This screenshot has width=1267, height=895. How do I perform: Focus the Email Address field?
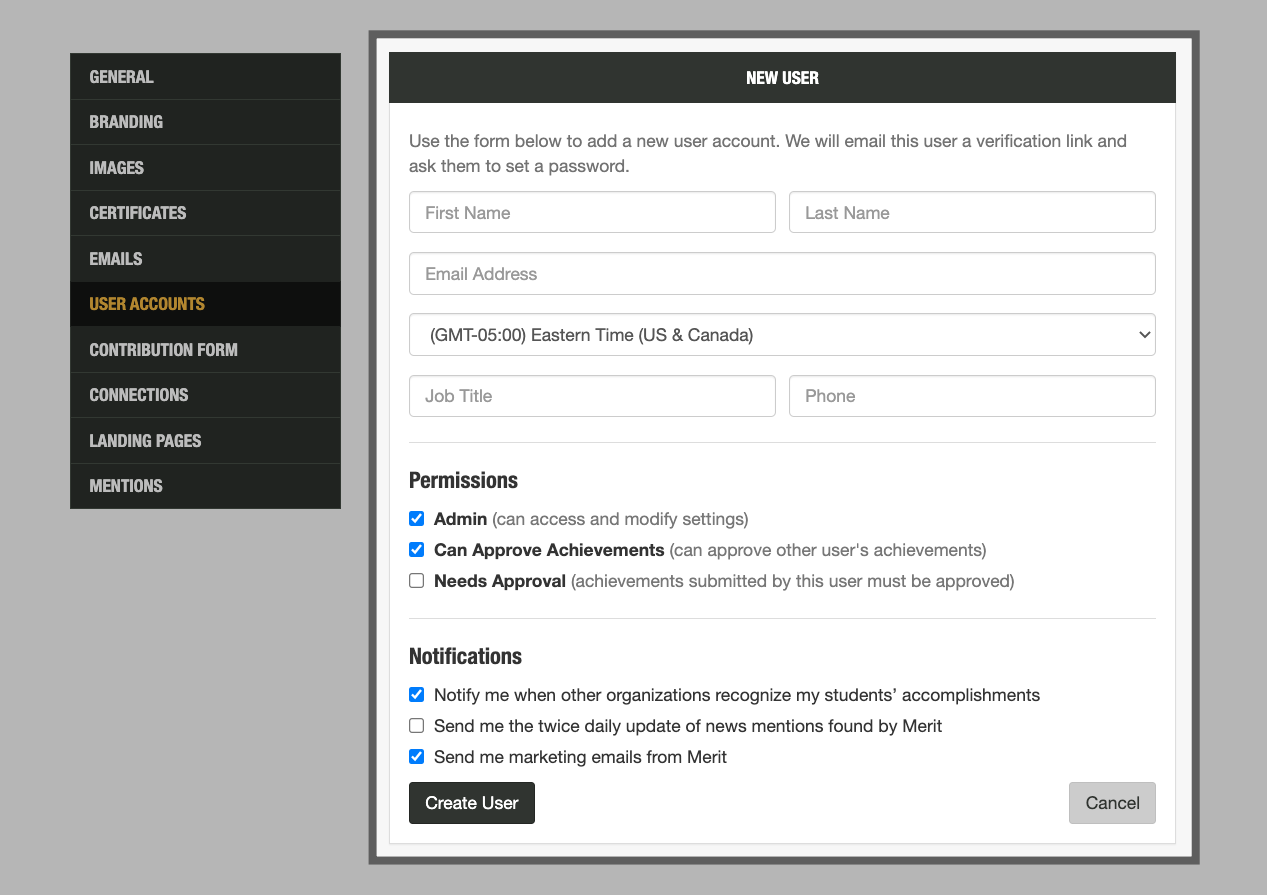[782, 274]
